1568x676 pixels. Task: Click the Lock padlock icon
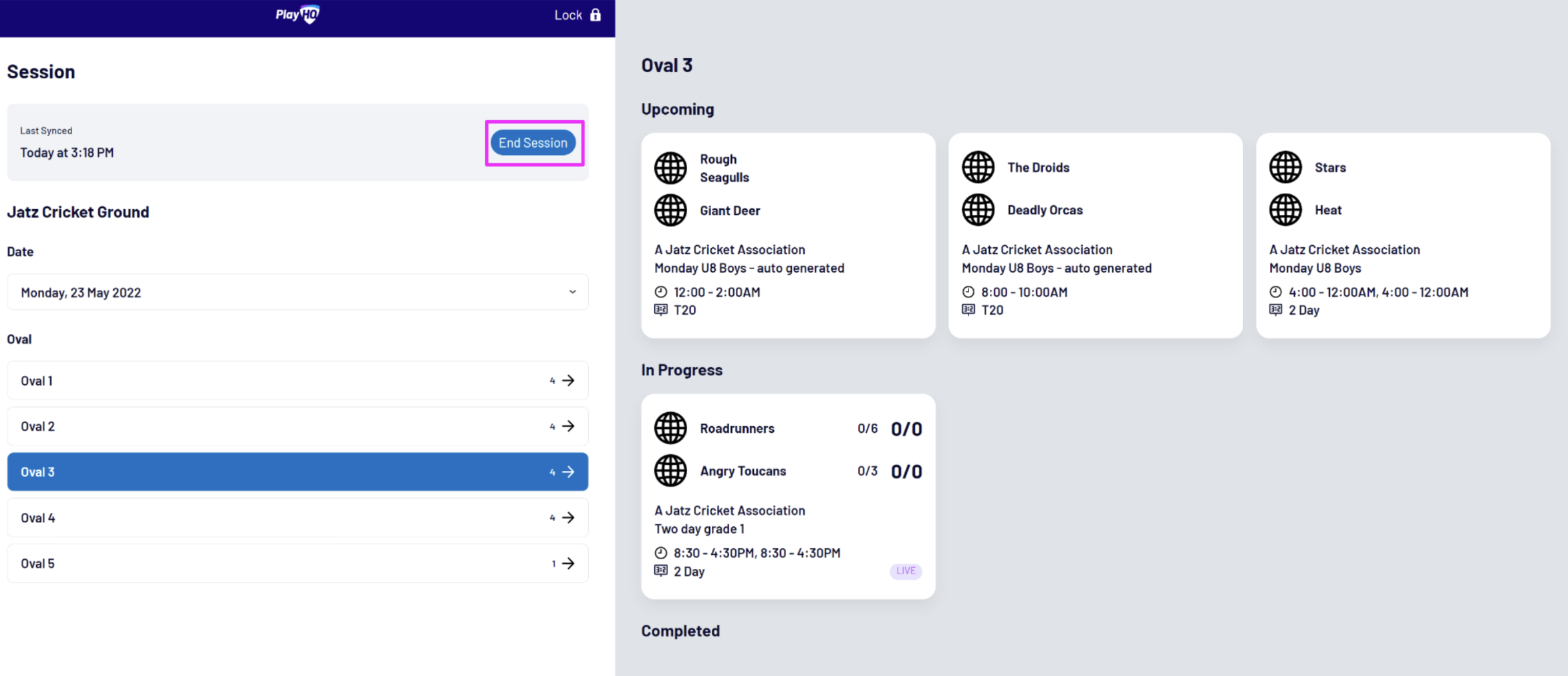pyautogui.click(x=596, y=15)
